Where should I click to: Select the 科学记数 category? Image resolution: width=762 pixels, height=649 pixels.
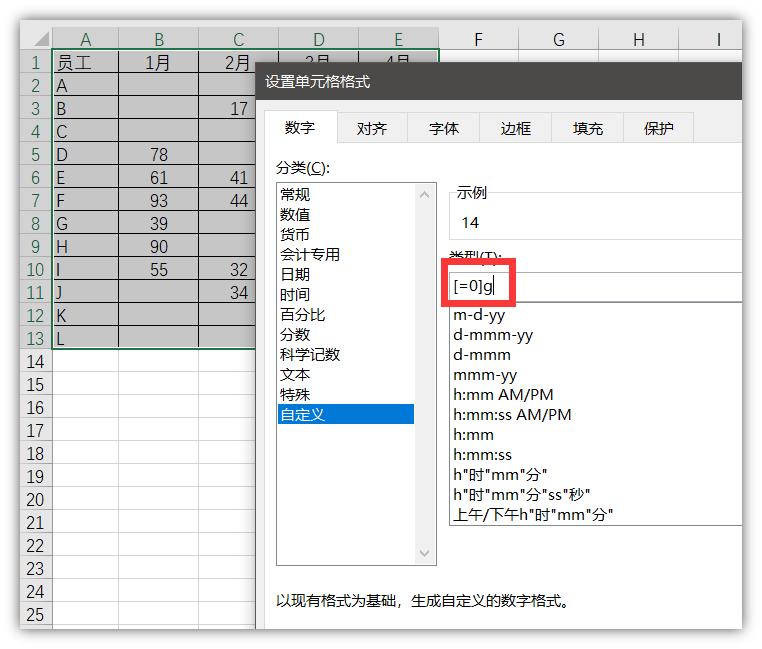tap(346, 354)
